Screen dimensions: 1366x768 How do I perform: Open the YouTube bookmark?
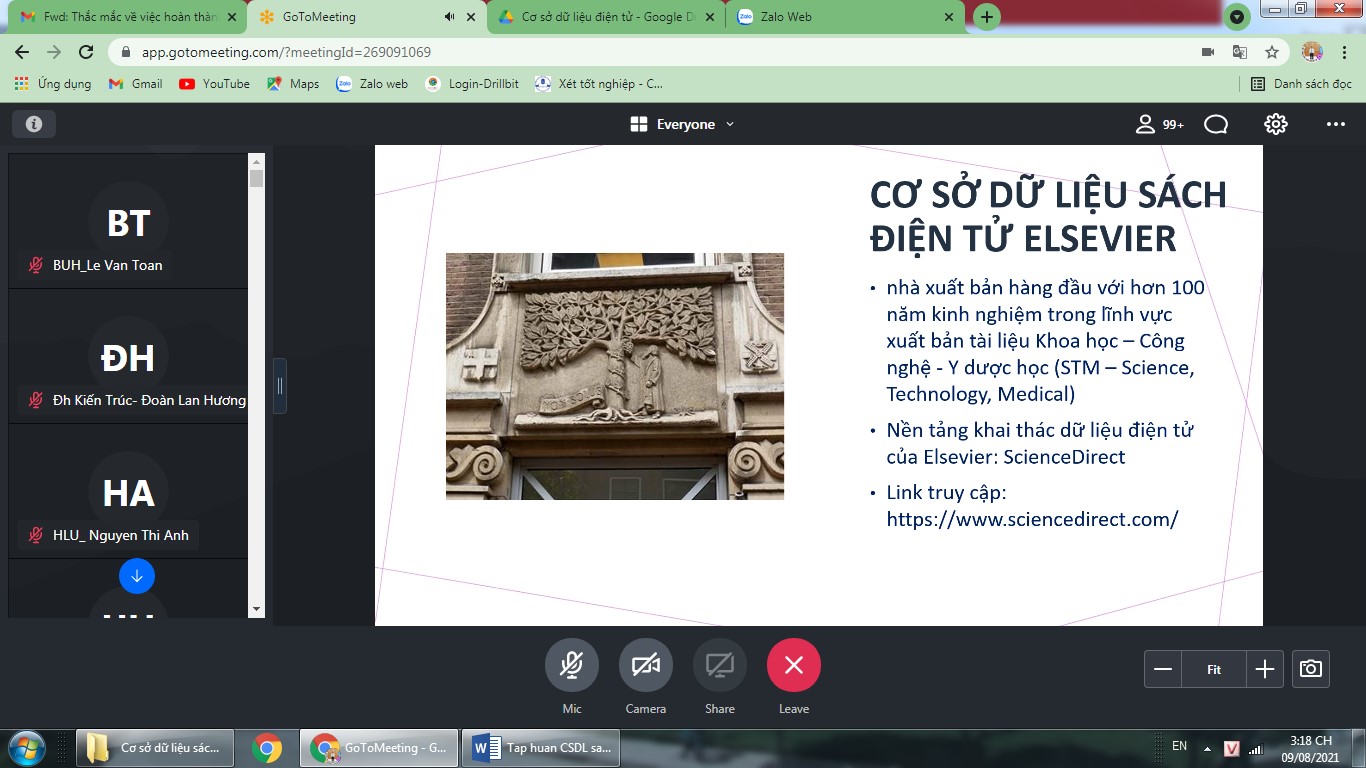[x=214, y=84]
